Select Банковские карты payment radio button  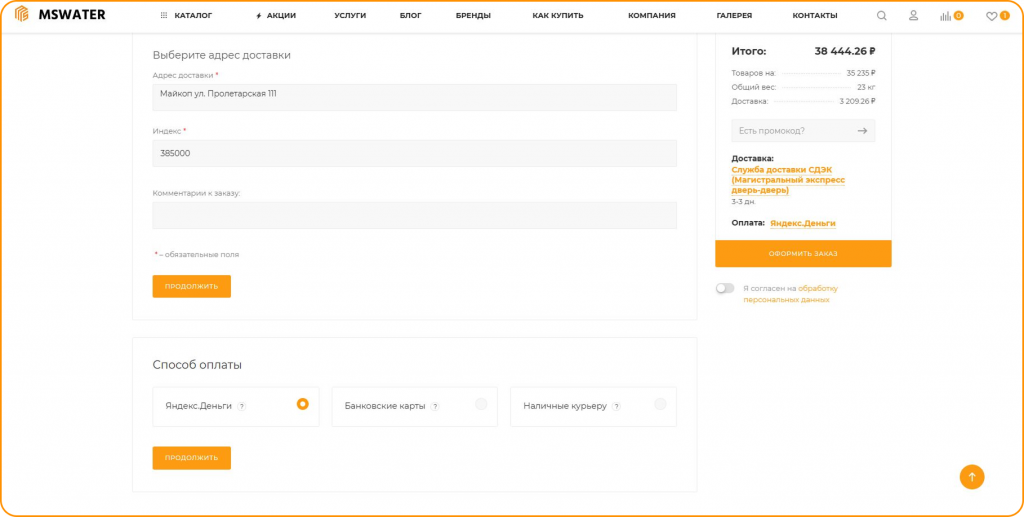pos(481,404)
